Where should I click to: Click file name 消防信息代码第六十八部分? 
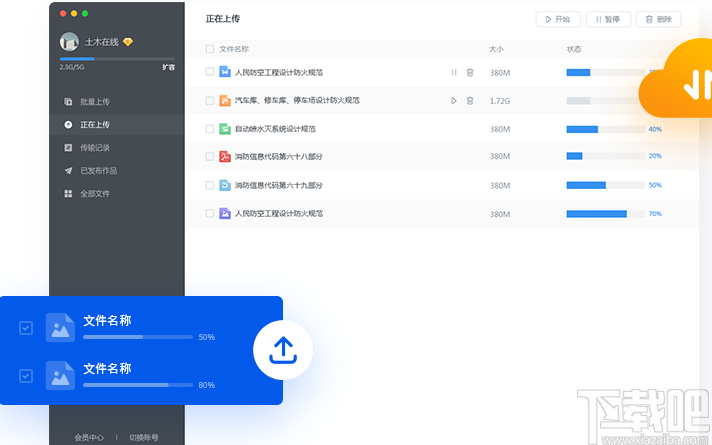pyautogui.click(x=278, y=157)
